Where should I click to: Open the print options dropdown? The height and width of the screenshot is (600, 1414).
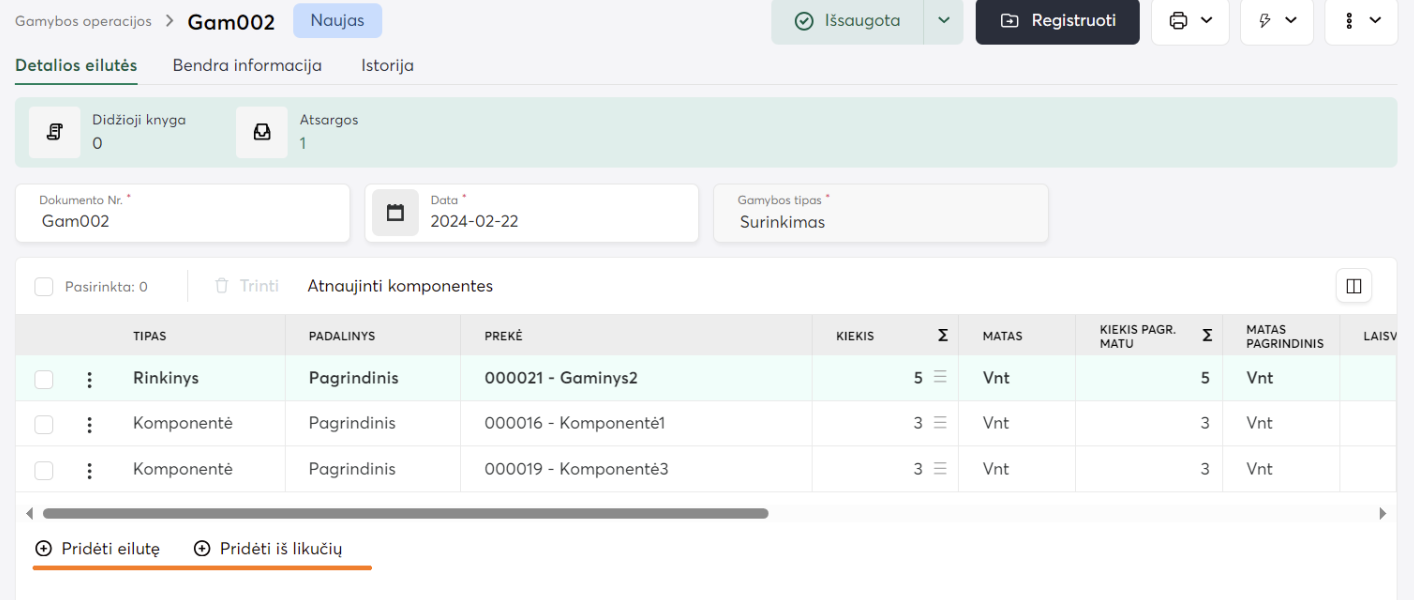(x=1190, y=21)
